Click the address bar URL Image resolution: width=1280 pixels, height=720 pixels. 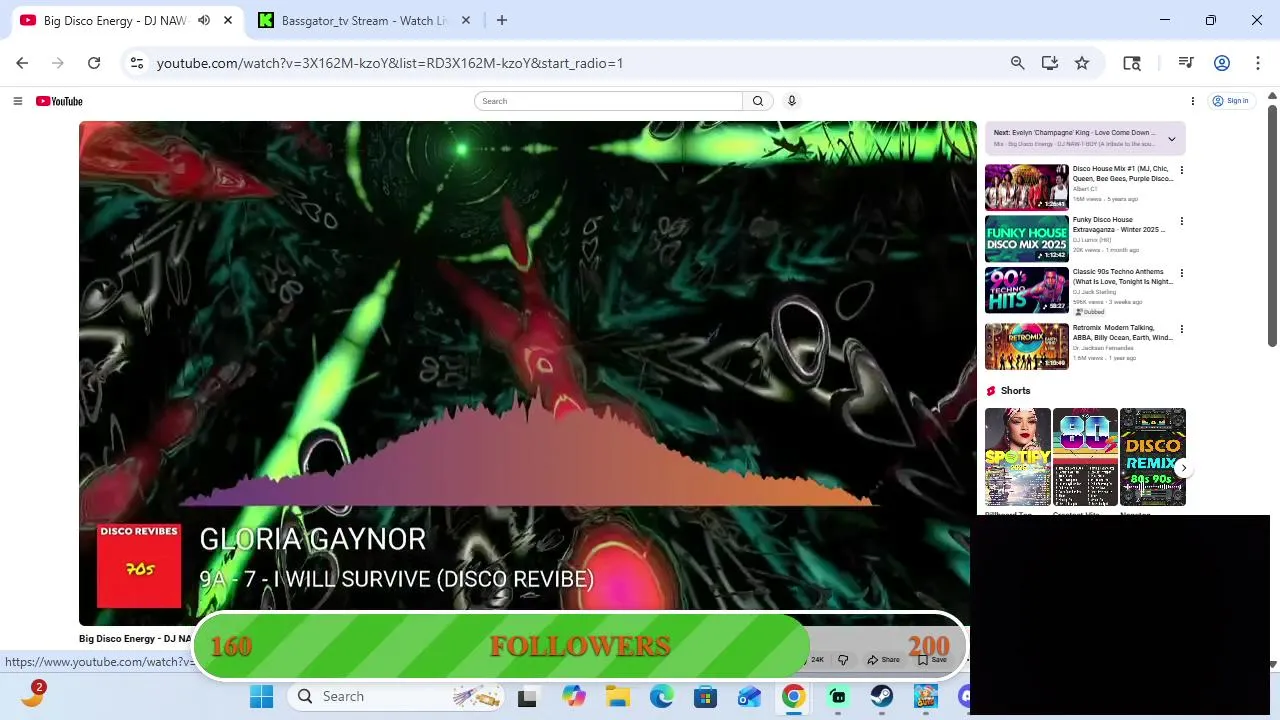(x=390, y=63)
